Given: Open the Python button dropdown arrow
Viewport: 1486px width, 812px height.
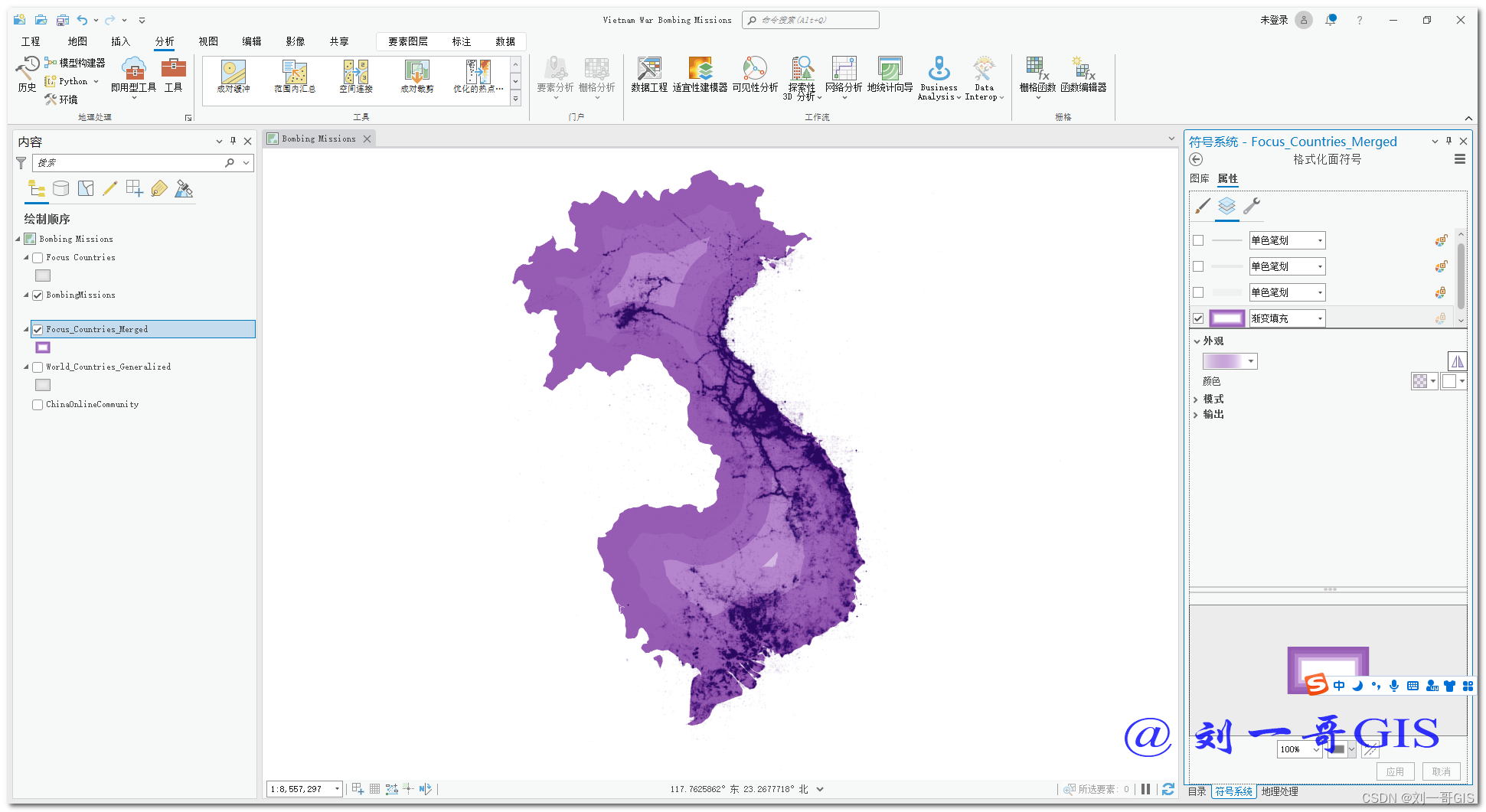Looking at the screenshot, I should coord(96,81).
